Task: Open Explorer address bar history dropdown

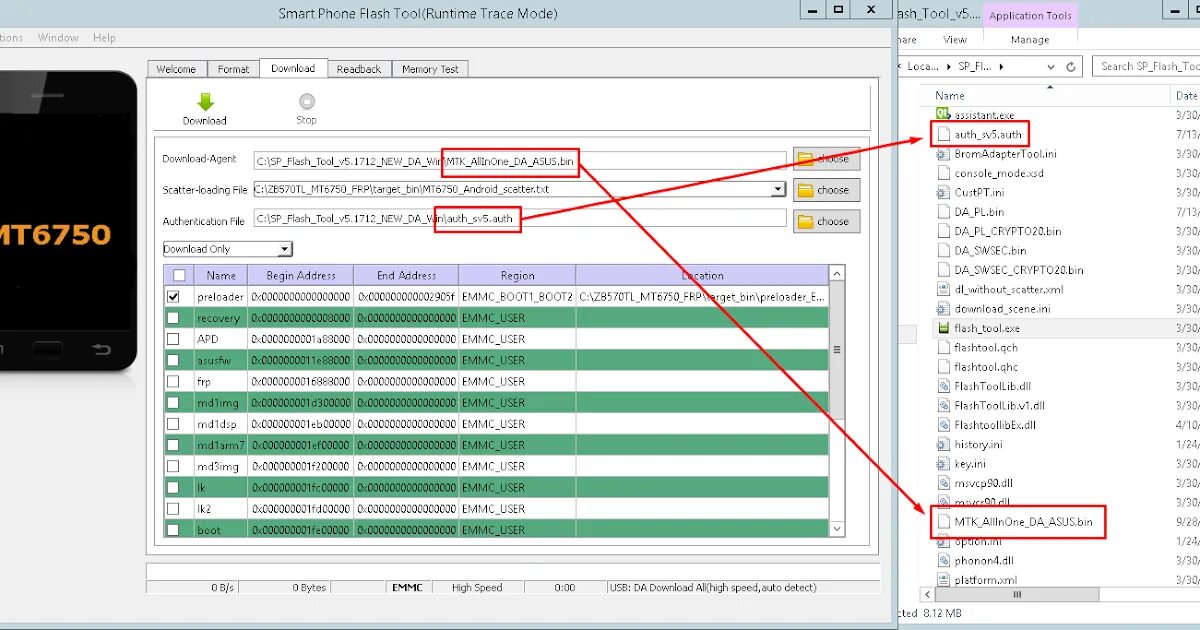Action: click(x=1050, y=67)
